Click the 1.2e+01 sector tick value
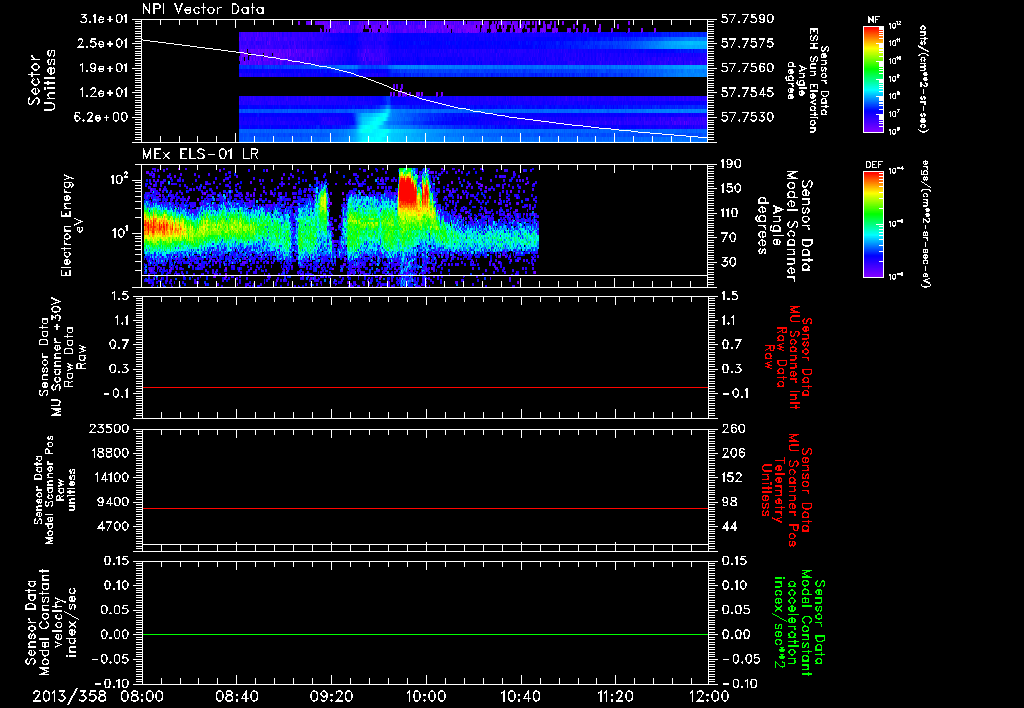Image resolution: width=1024 pixels, height=708 pixels. (104, 93)
